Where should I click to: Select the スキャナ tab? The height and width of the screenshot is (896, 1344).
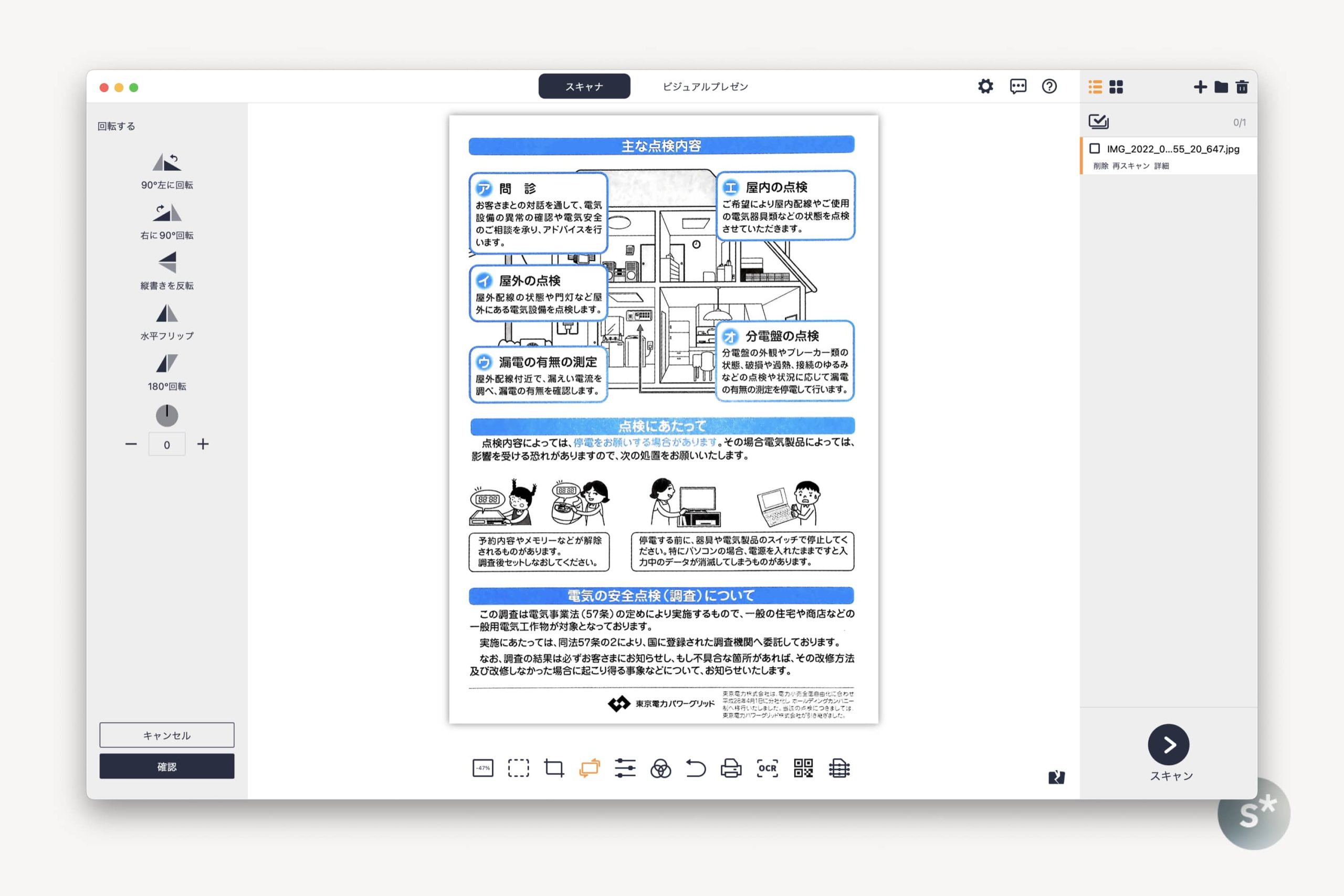tap(584, 86)
